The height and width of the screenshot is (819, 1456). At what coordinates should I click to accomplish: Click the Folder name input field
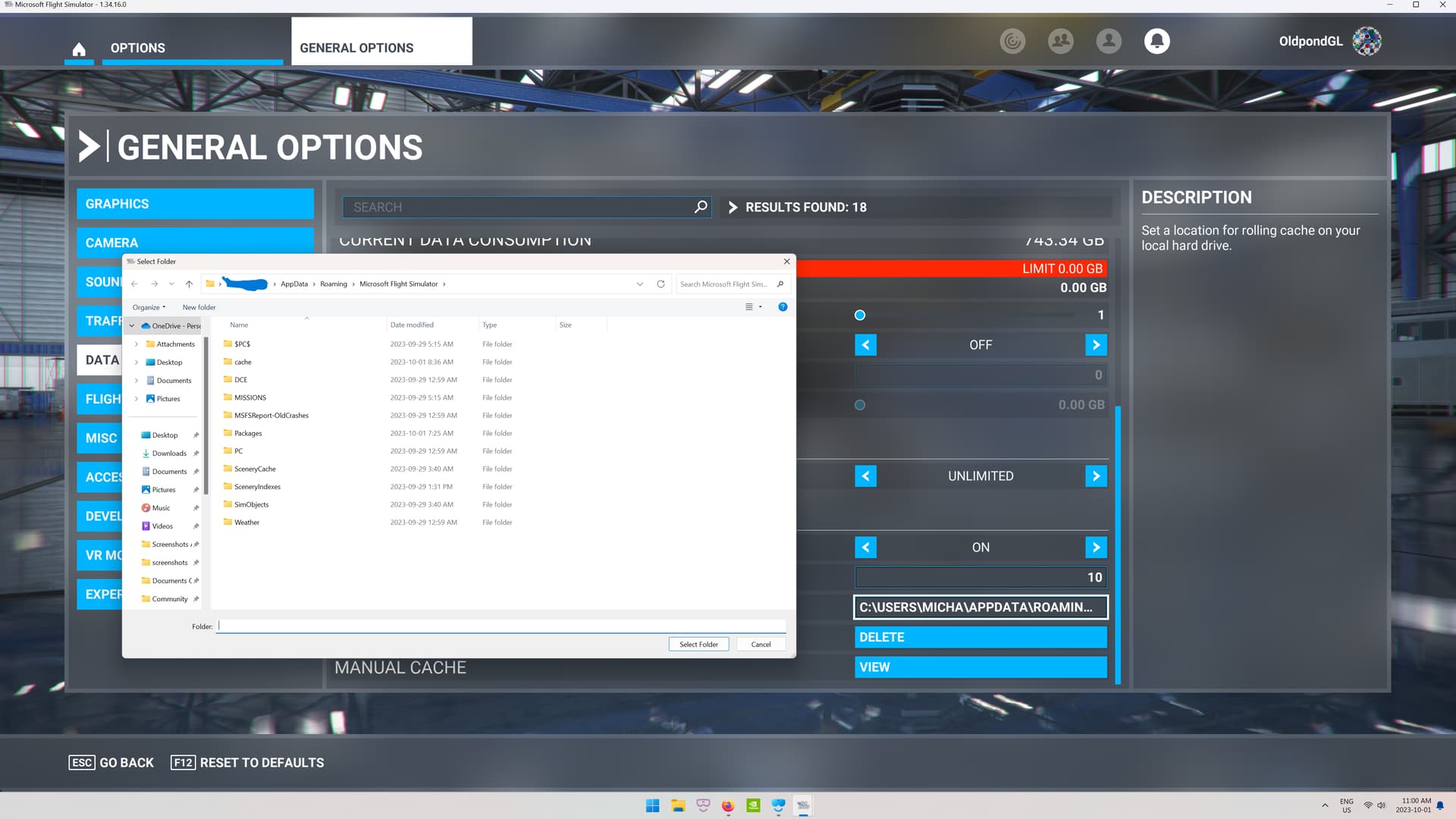[x=501, y=626]
